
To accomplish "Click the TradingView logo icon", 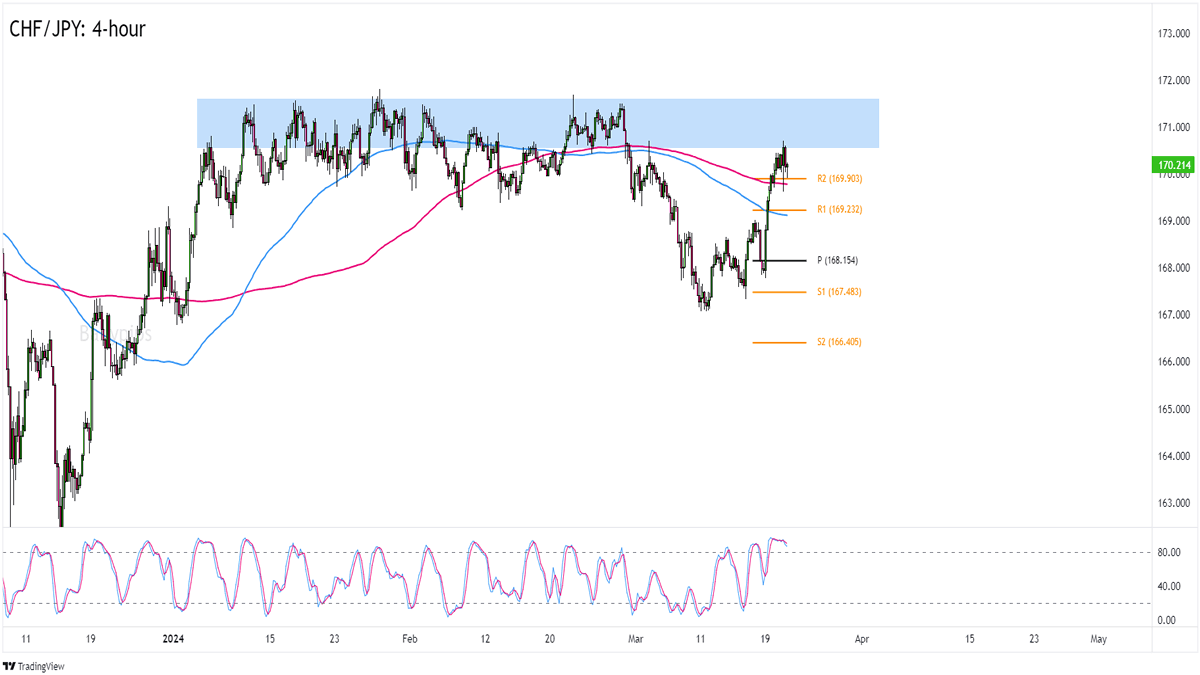I will click(x=11, y=665).
